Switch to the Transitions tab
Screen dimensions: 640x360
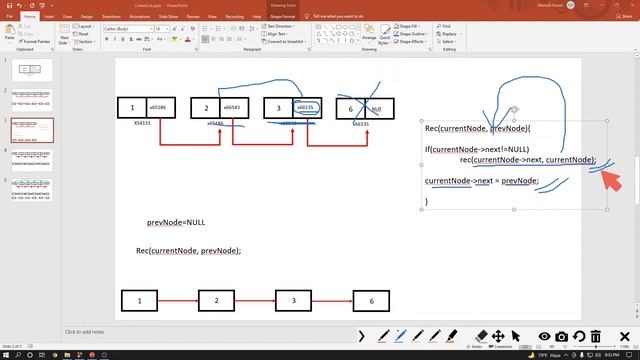click(111, 17)
